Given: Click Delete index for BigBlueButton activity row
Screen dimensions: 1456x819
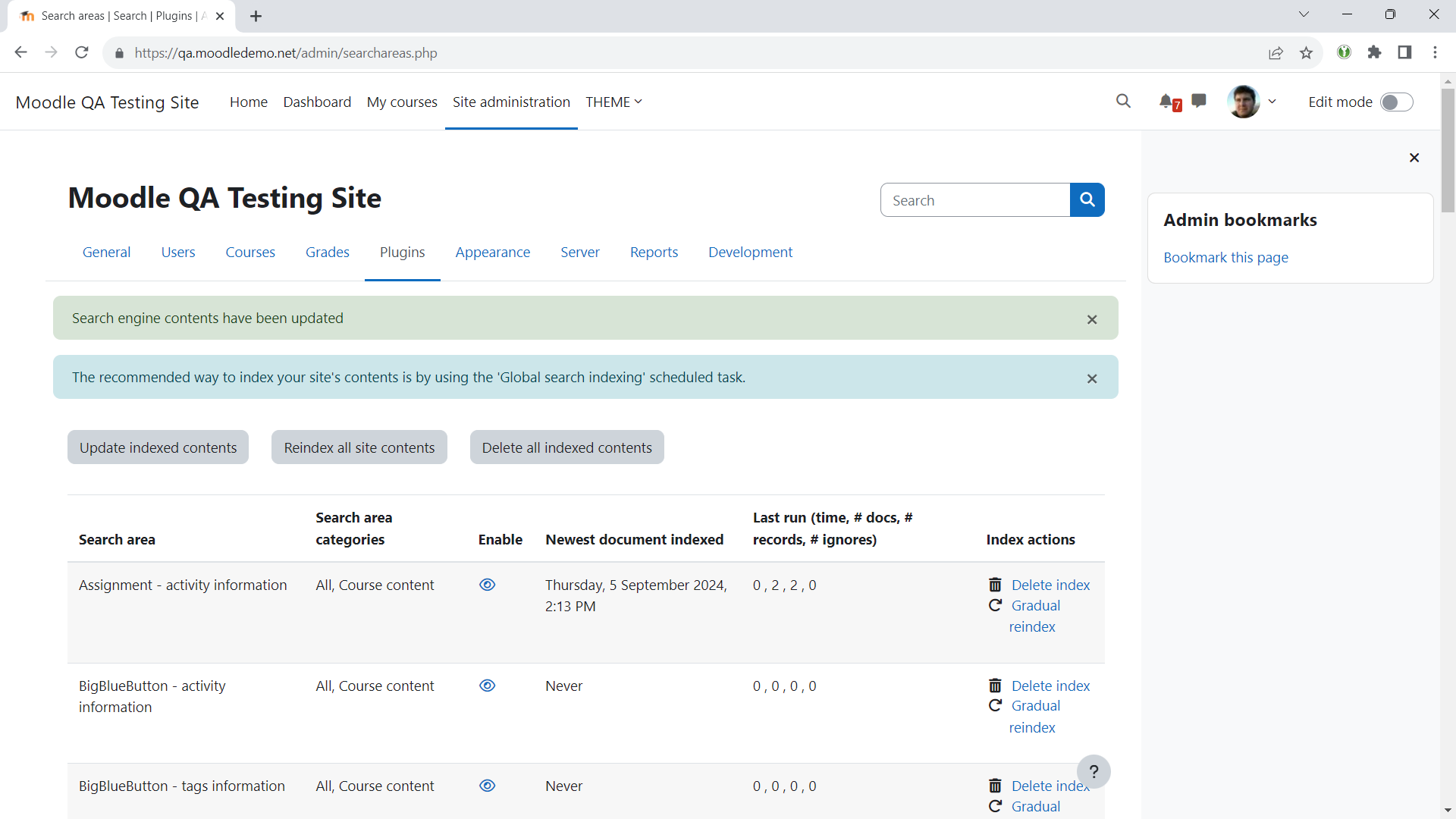Looking at the screenshot, I should (1050, 686).
